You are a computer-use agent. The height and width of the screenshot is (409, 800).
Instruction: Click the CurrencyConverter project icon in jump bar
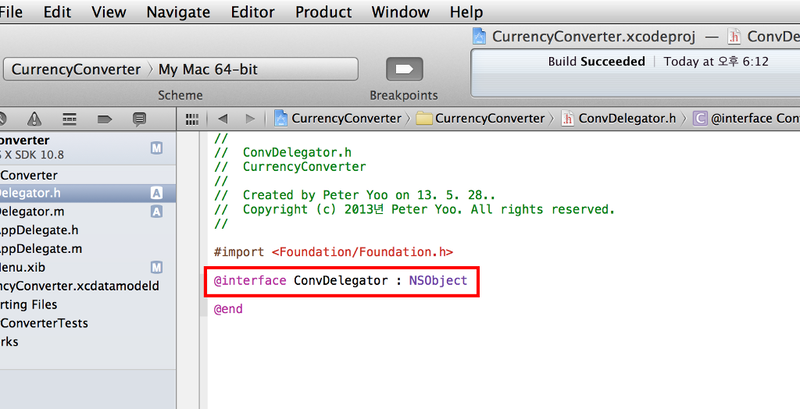tap(282, 118)
